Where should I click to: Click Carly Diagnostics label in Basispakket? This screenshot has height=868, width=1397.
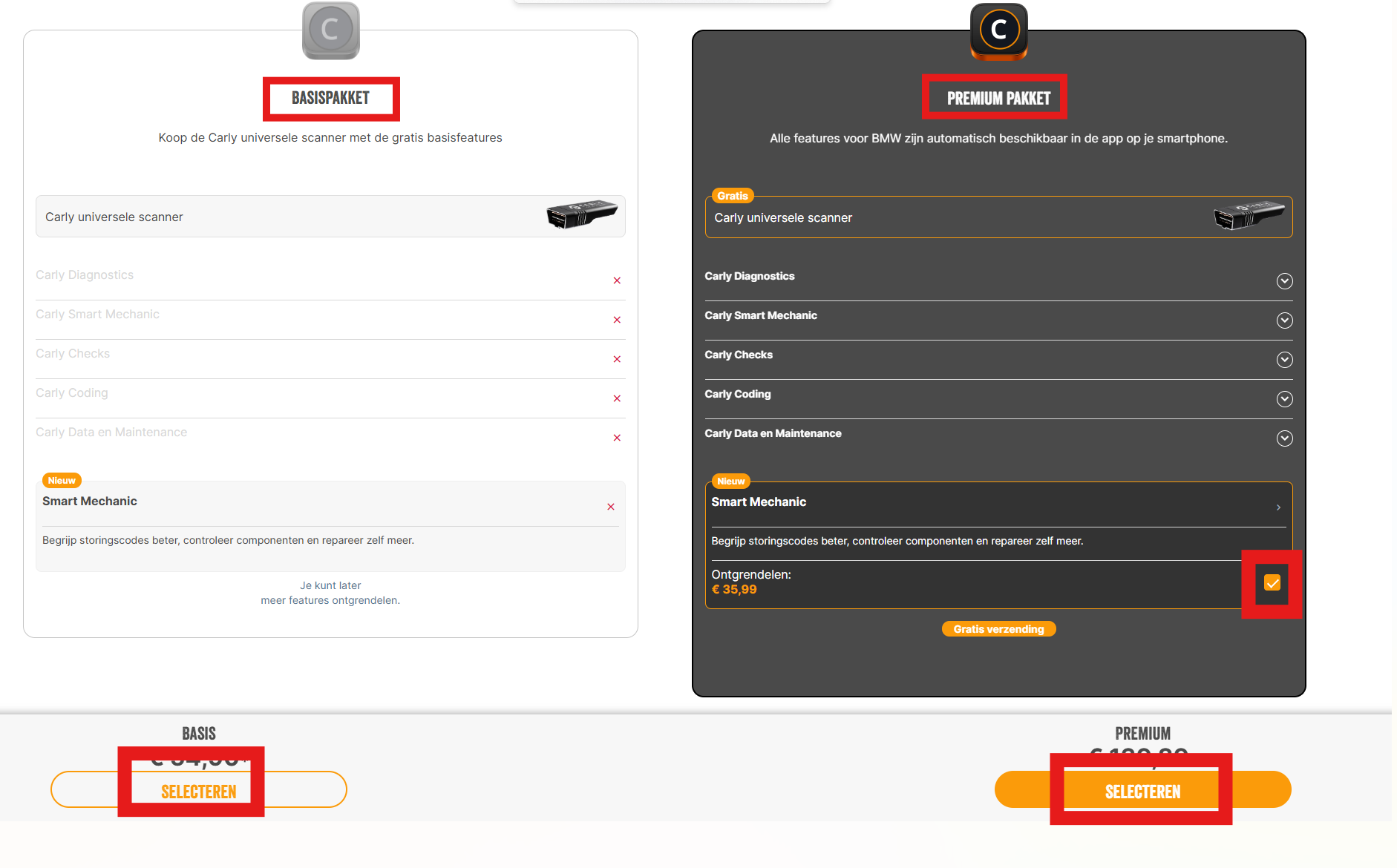click(85, 275)
